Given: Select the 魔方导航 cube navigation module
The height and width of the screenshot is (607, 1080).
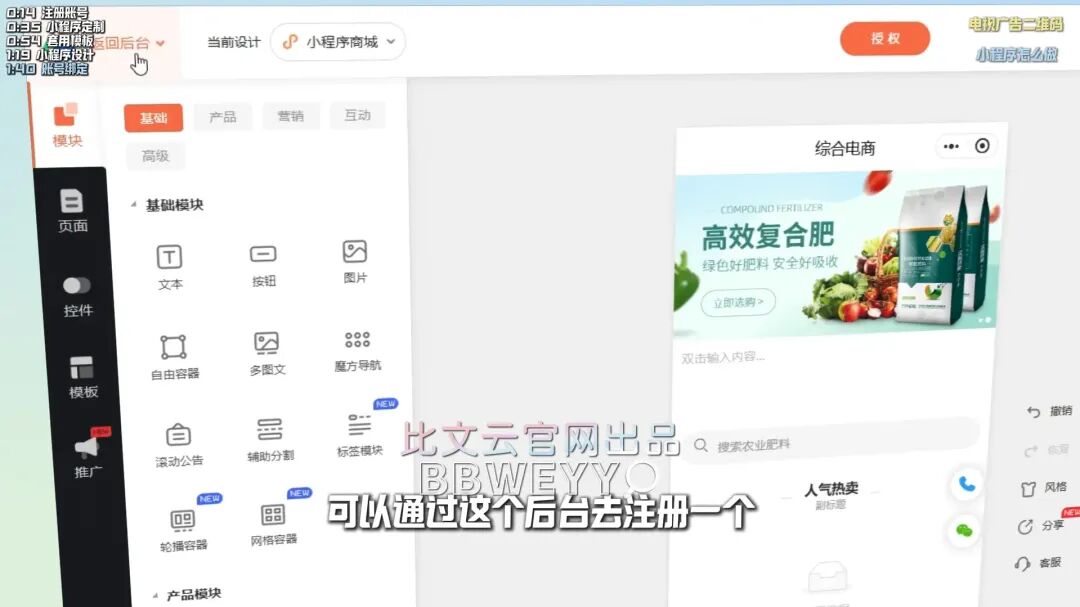Looking at the screenshot, I should tap(357, 349).
